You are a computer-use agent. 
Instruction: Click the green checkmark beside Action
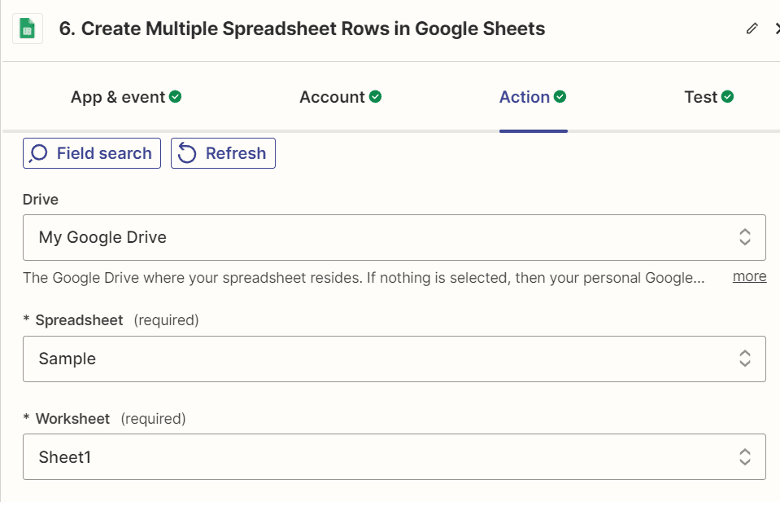point(560,97)
